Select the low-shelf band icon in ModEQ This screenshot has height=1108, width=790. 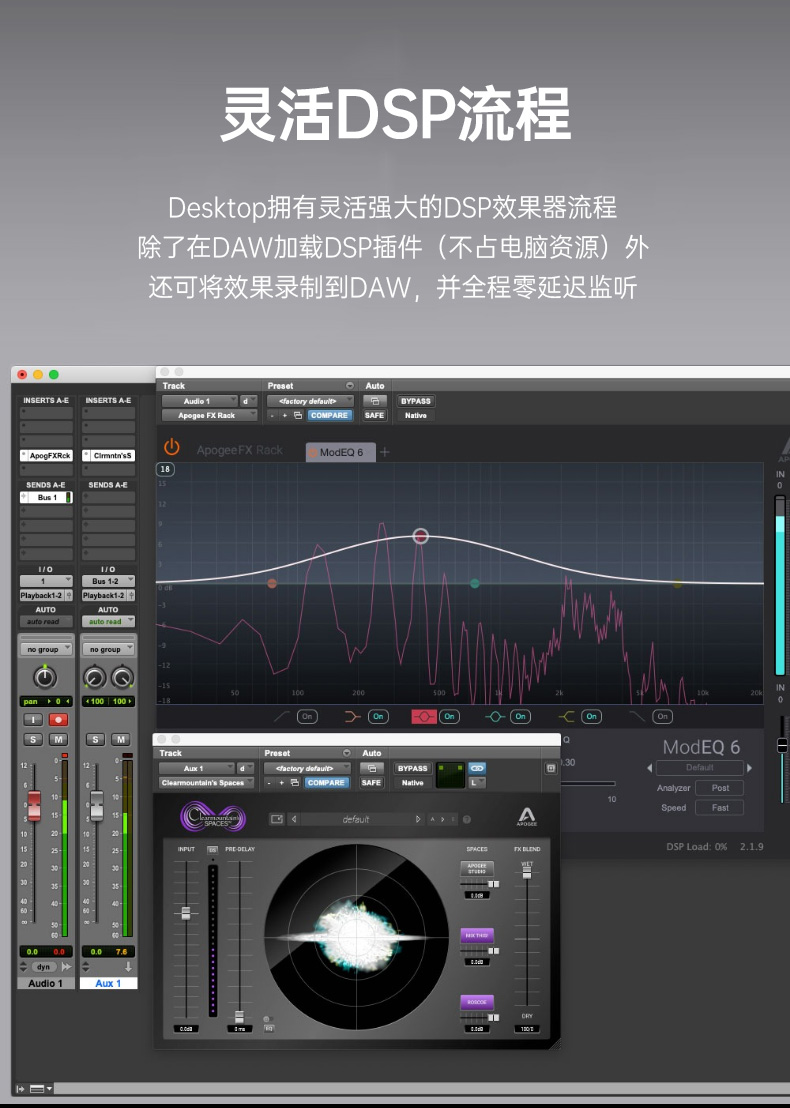[353, 717]
